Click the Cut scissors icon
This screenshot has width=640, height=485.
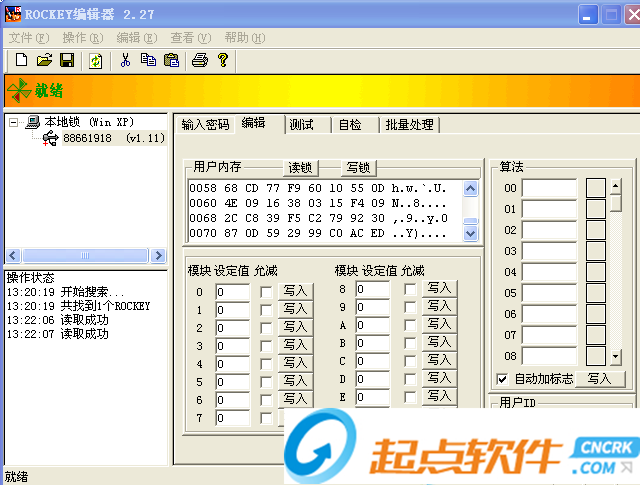pyautogui.click(x=125, y=60)
